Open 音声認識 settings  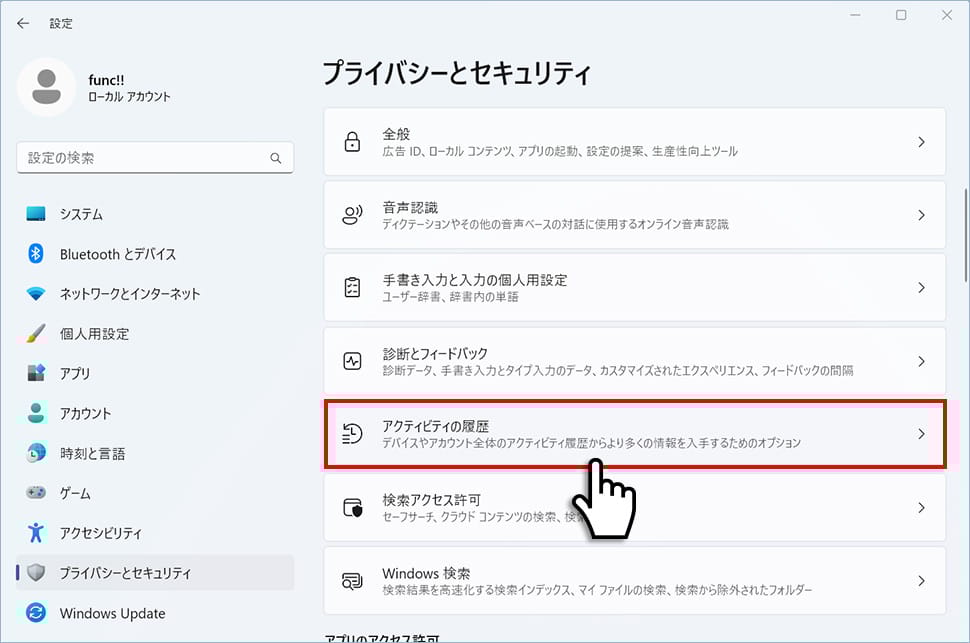click(635, 215)
